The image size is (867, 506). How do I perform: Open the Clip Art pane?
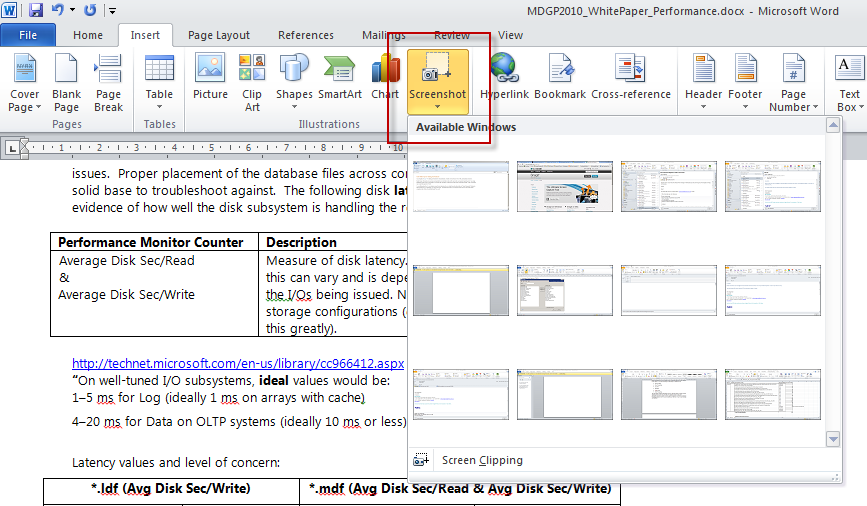tap(252, 79)
